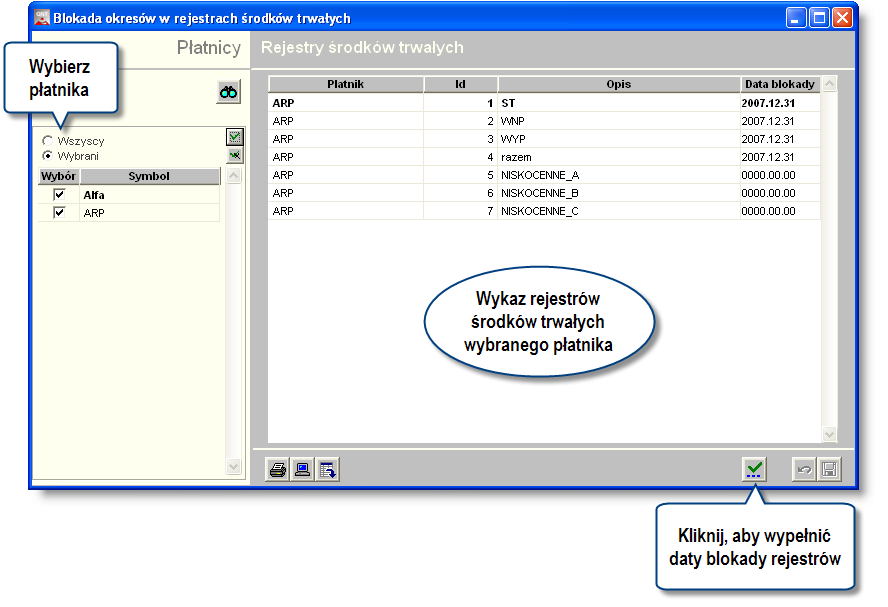Click block date 0000.00.00 of NISKOCENNE_A
Screen dimensions: 888x607
tap(768, 175)
